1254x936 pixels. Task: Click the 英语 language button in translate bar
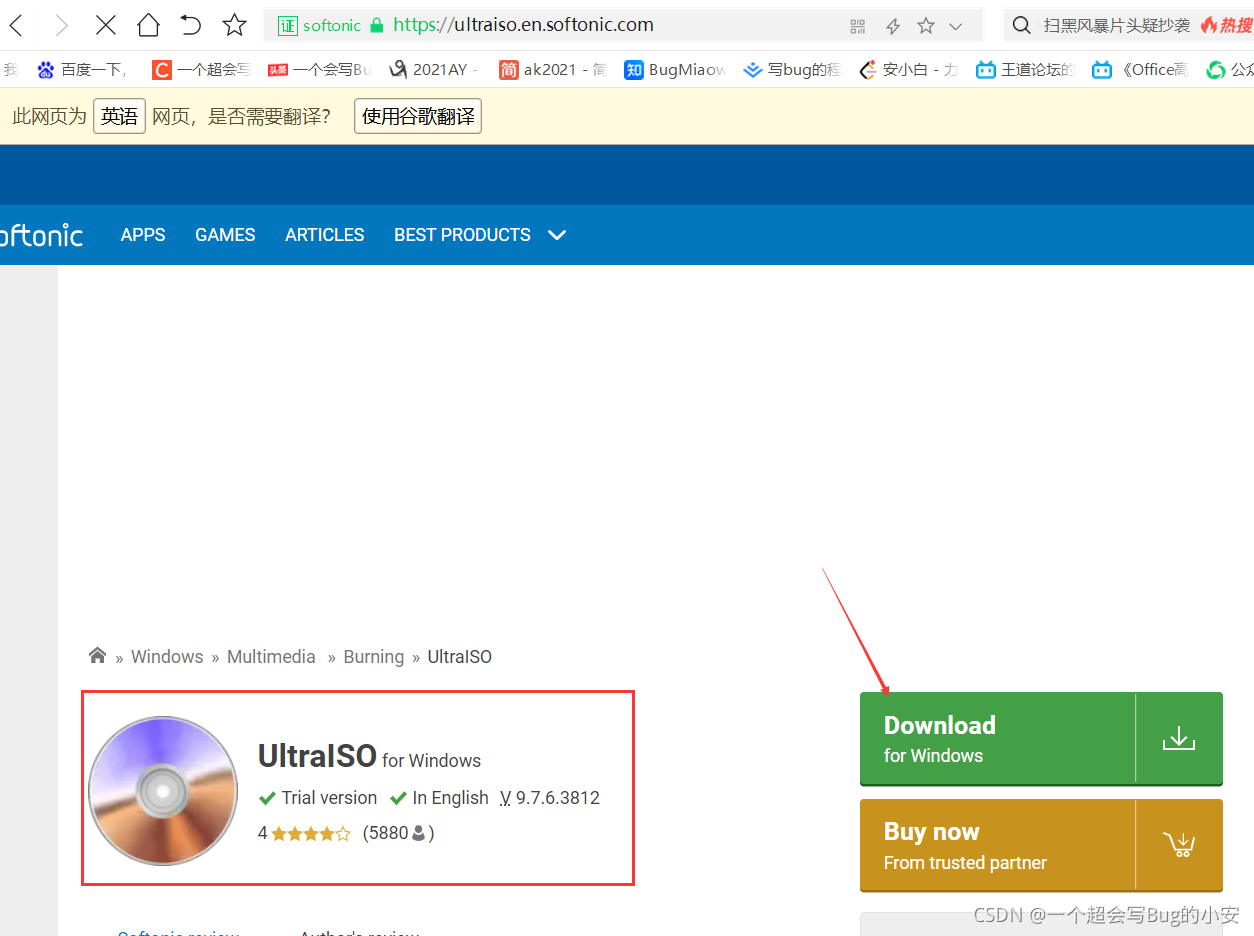pos(120,117)
